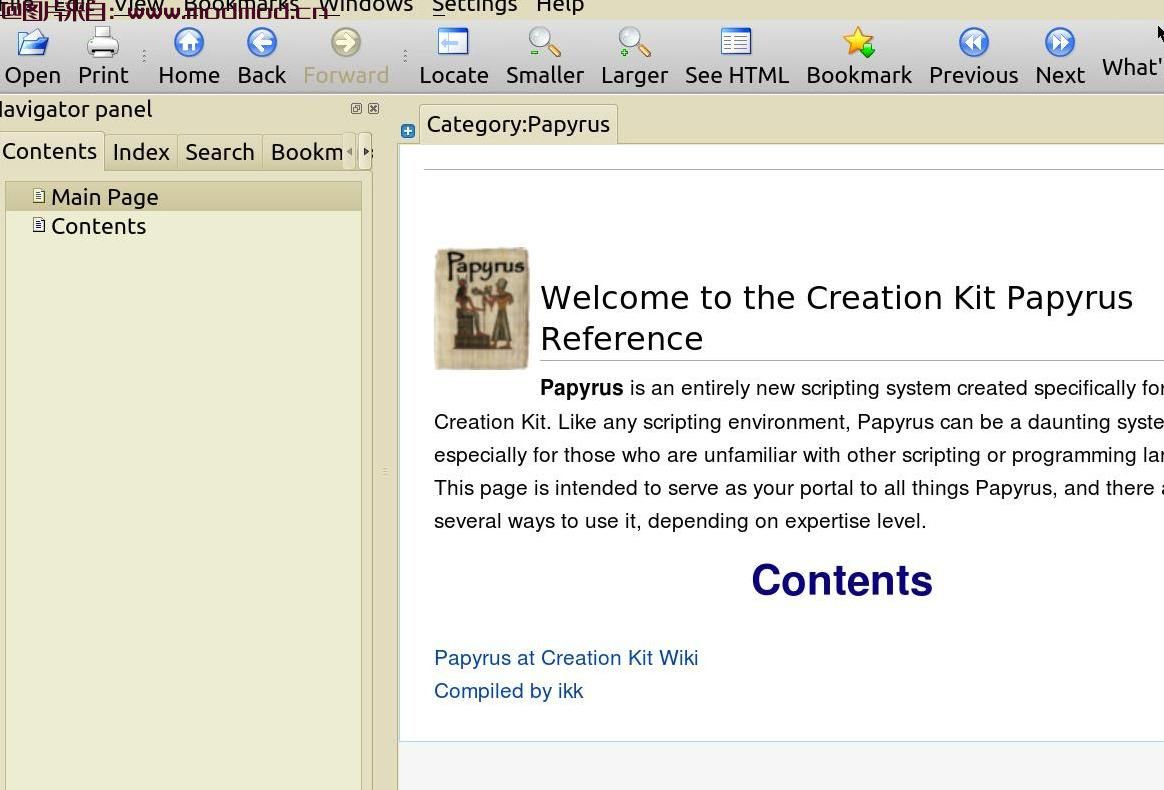Click the Main Page document icon

click(39, 195)
